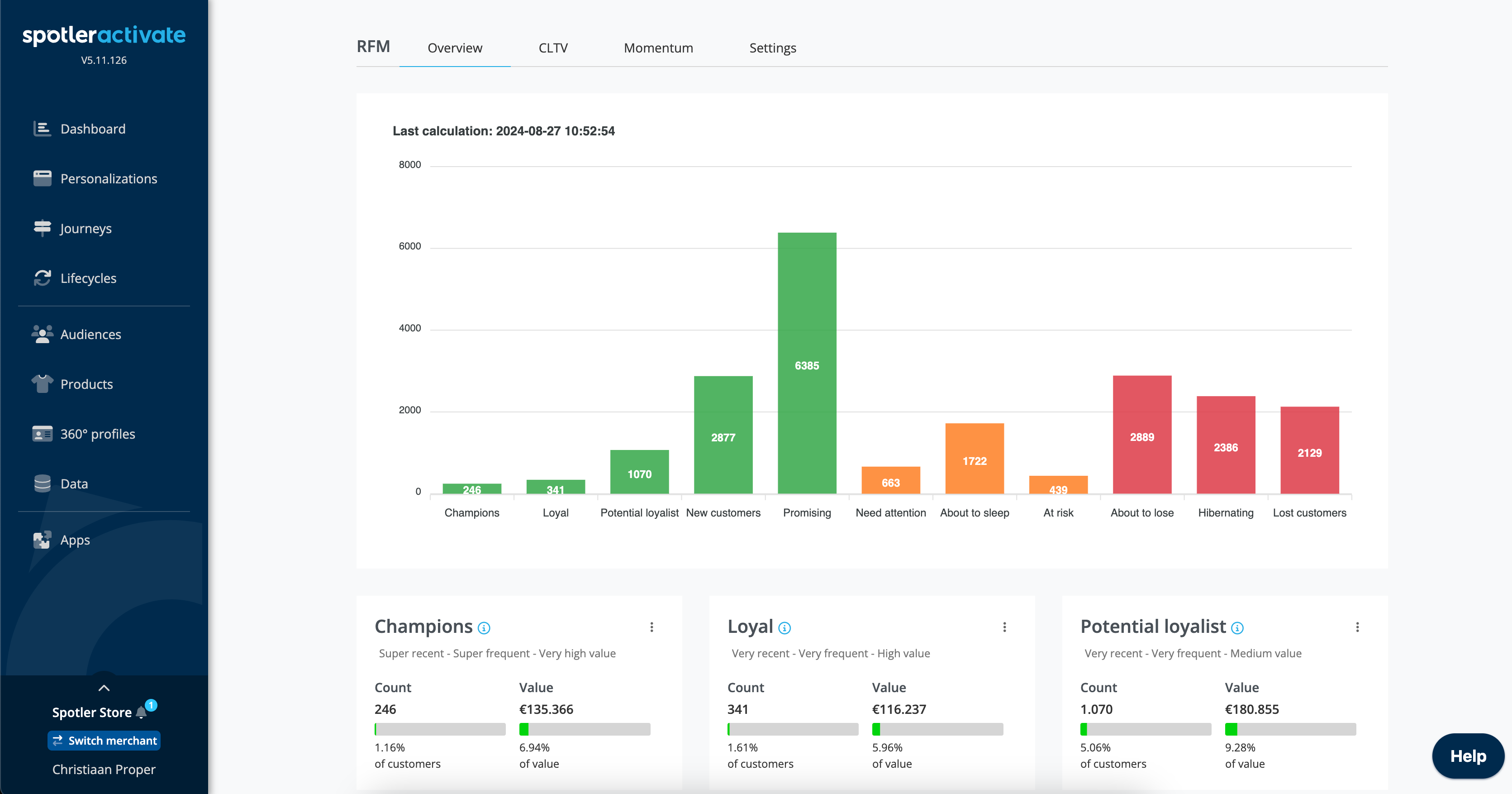Screen dimensions: 1512x794
Task: Click the Loyal value progress bar
Action: pos(937,729)
